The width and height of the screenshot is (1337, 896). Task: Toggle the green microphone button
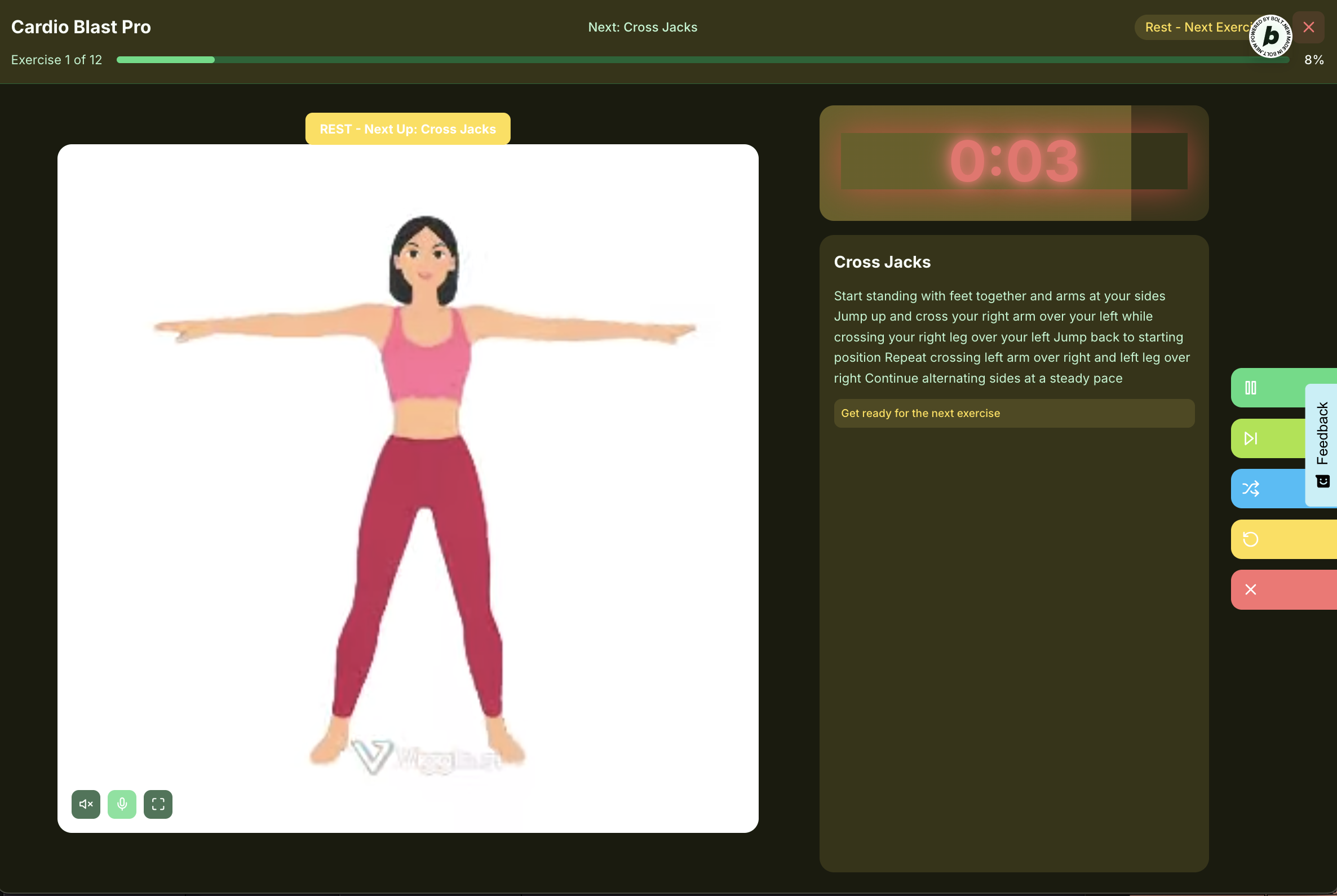coord(122,804)
